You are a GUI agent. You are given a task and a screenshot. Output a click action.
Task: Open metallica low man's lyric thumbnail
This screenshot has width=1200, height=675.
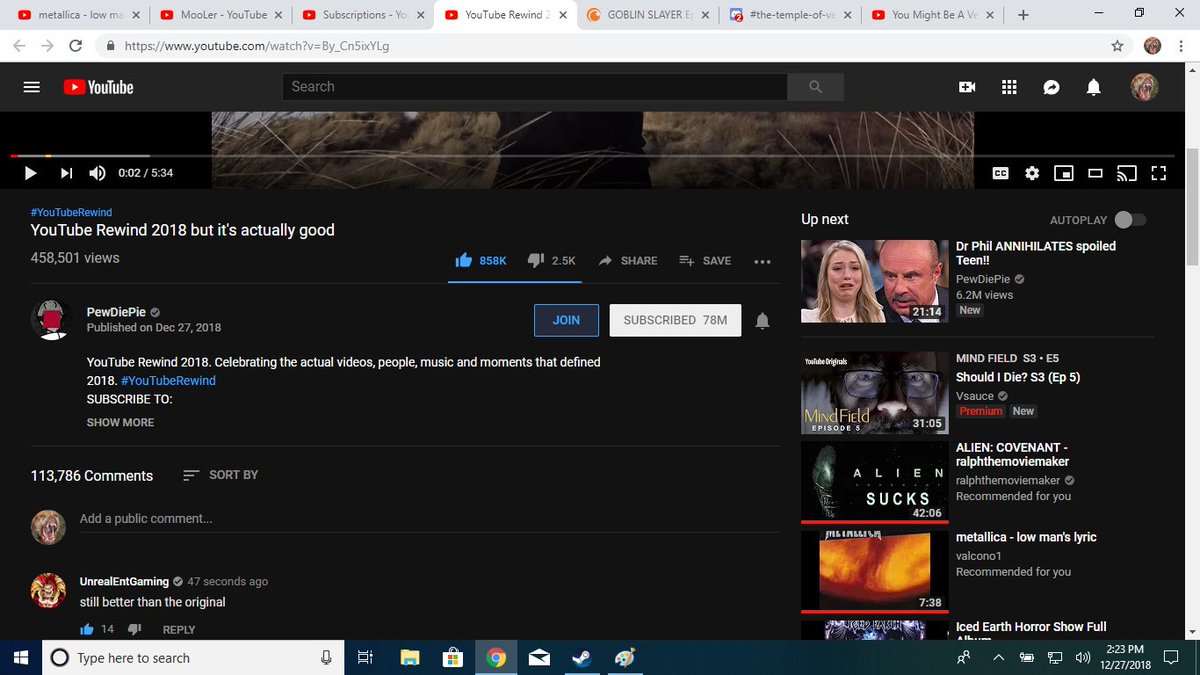pyautogui.click(x=874, y=571)
